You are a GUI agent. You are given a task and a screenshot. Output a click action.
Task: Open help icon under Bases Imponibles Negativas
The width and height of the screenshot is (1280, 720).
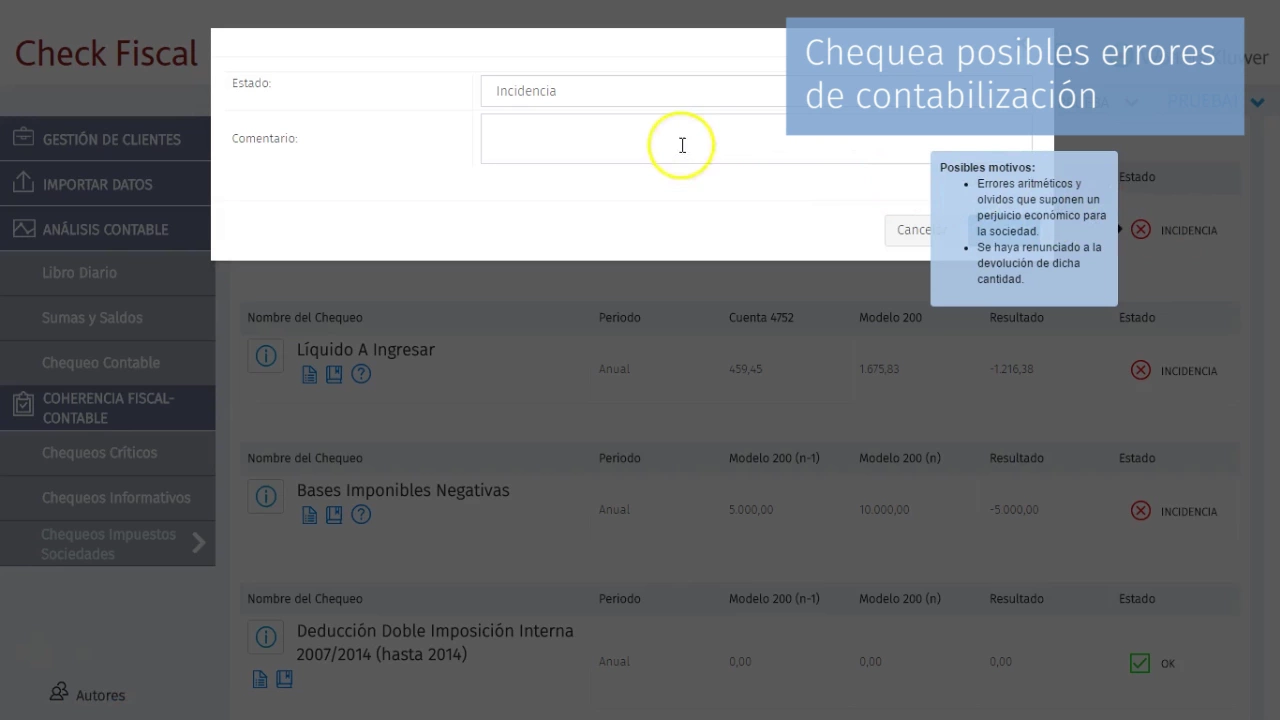(x=361, y=515)
